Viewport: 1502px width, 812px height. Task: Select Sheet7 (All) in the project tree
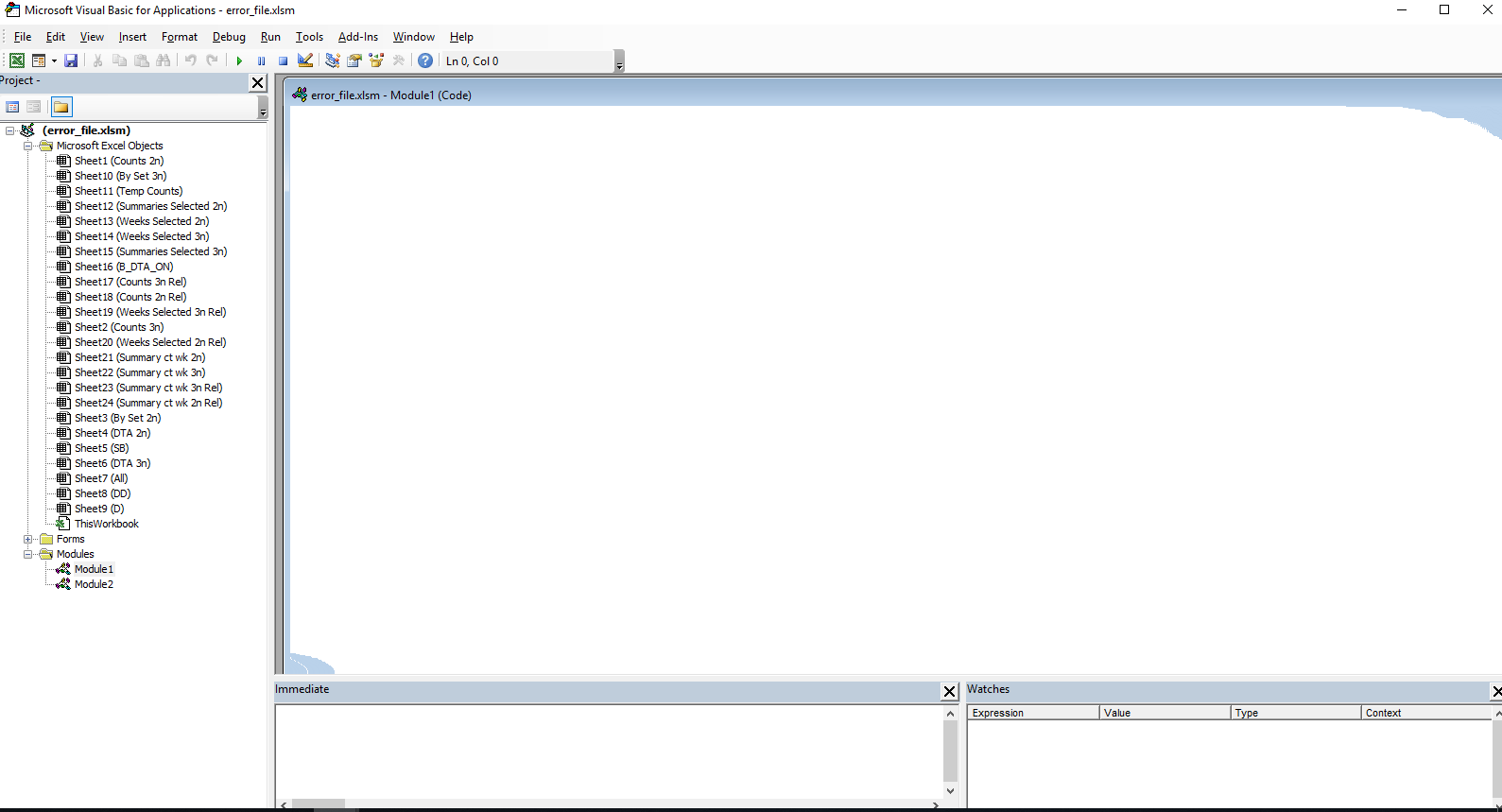click(101, 478)
